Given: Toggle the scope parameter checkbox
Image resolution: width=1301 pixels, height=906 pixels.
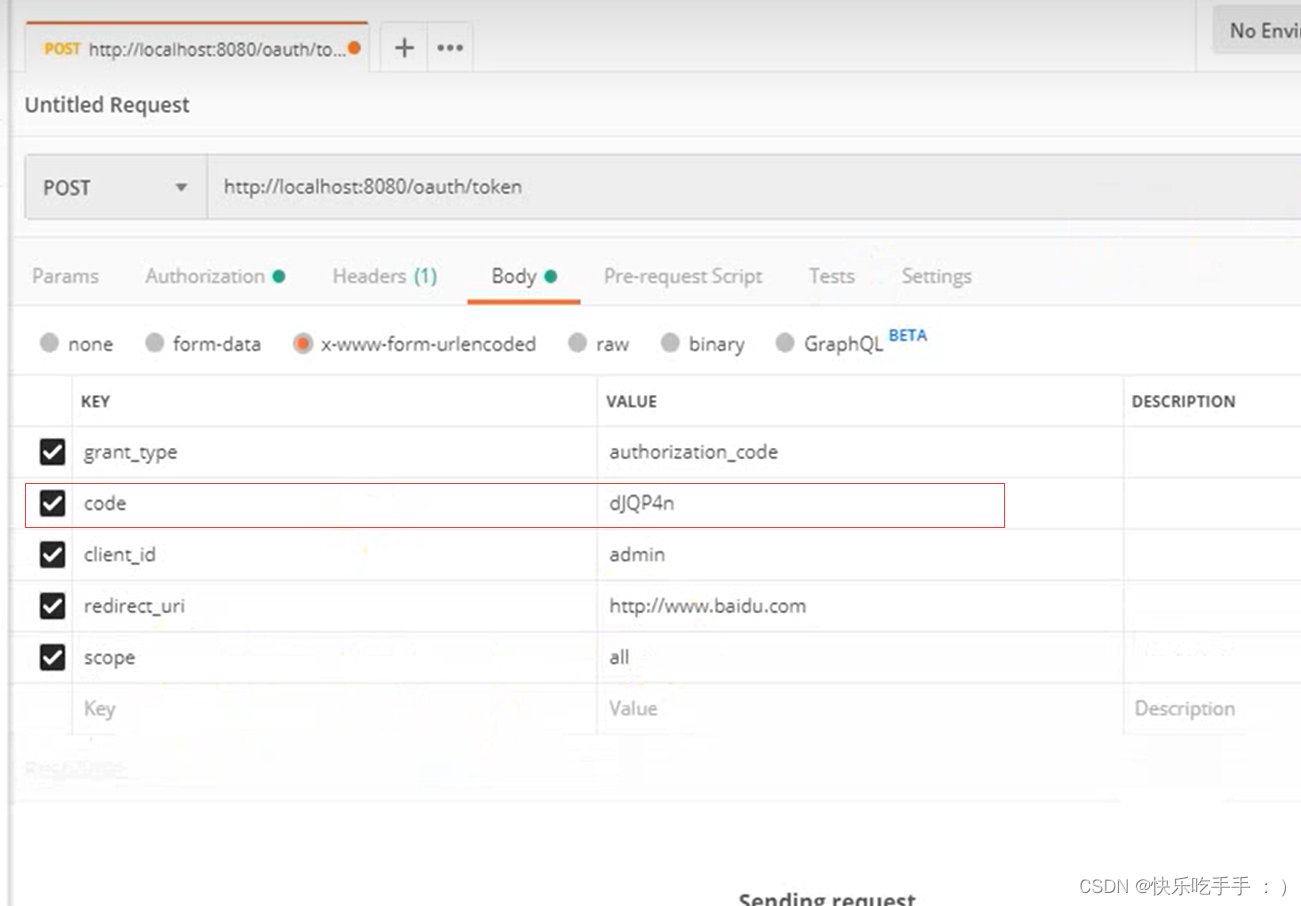Looking at the screenshot, I should click(51, 657).
